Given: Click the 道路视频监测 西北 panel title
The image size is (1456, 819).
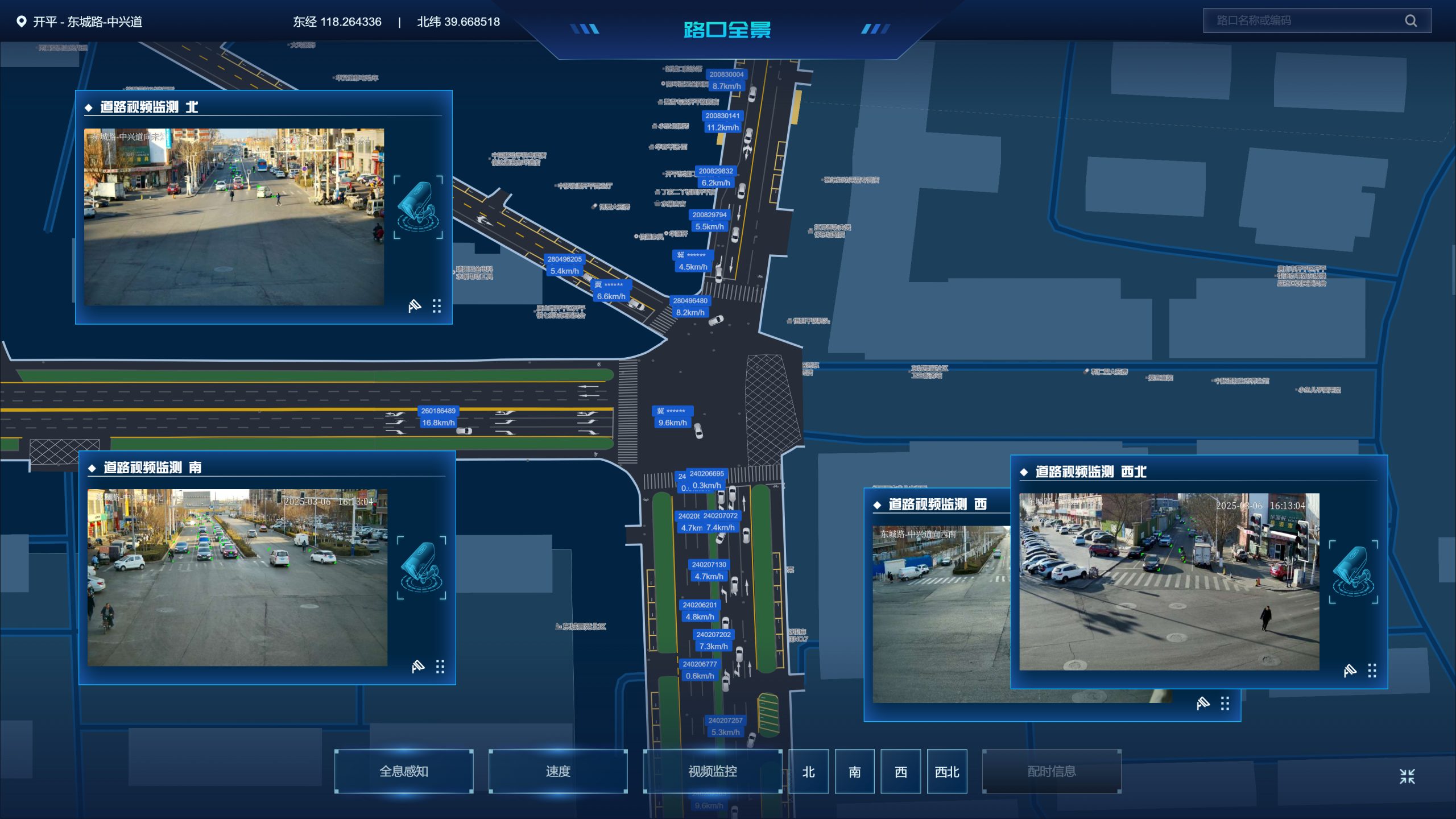Looking at the screenshot, I should click(1091, 471).
